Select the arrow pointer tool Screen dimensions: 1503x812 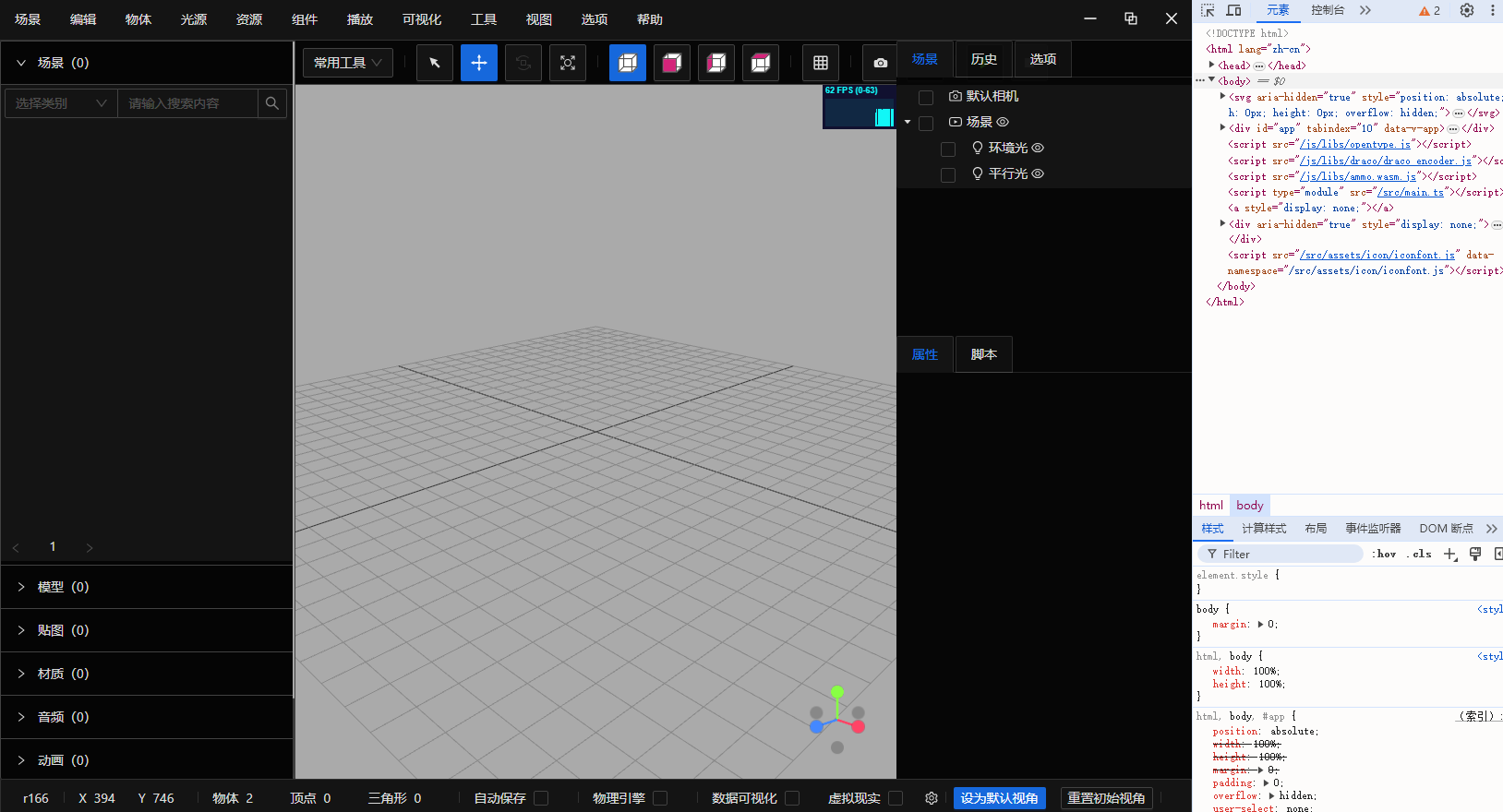pos(435,63)
